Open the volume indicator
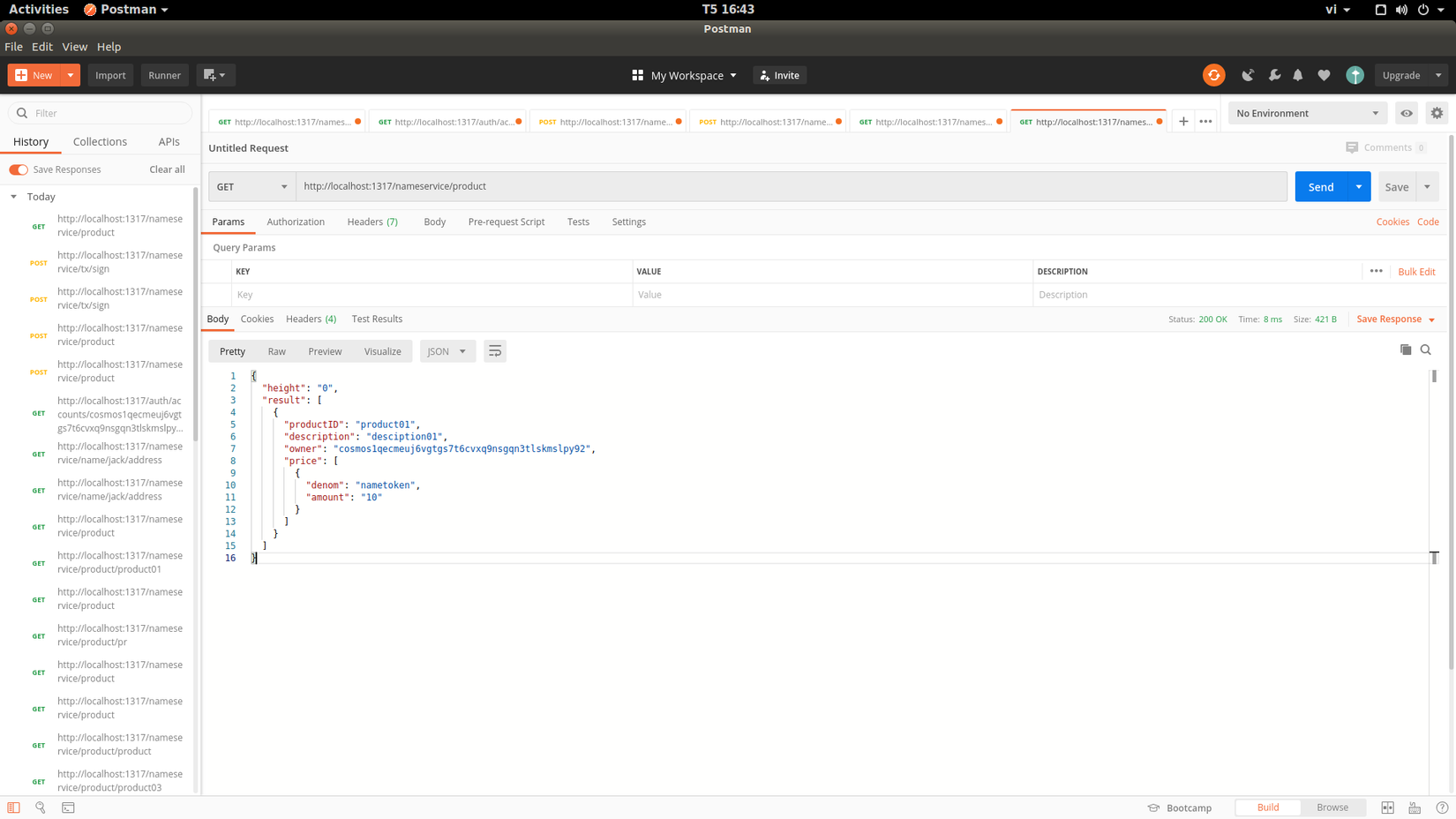The height and width of the screenshot is (819, 1456). [1401, 9]
